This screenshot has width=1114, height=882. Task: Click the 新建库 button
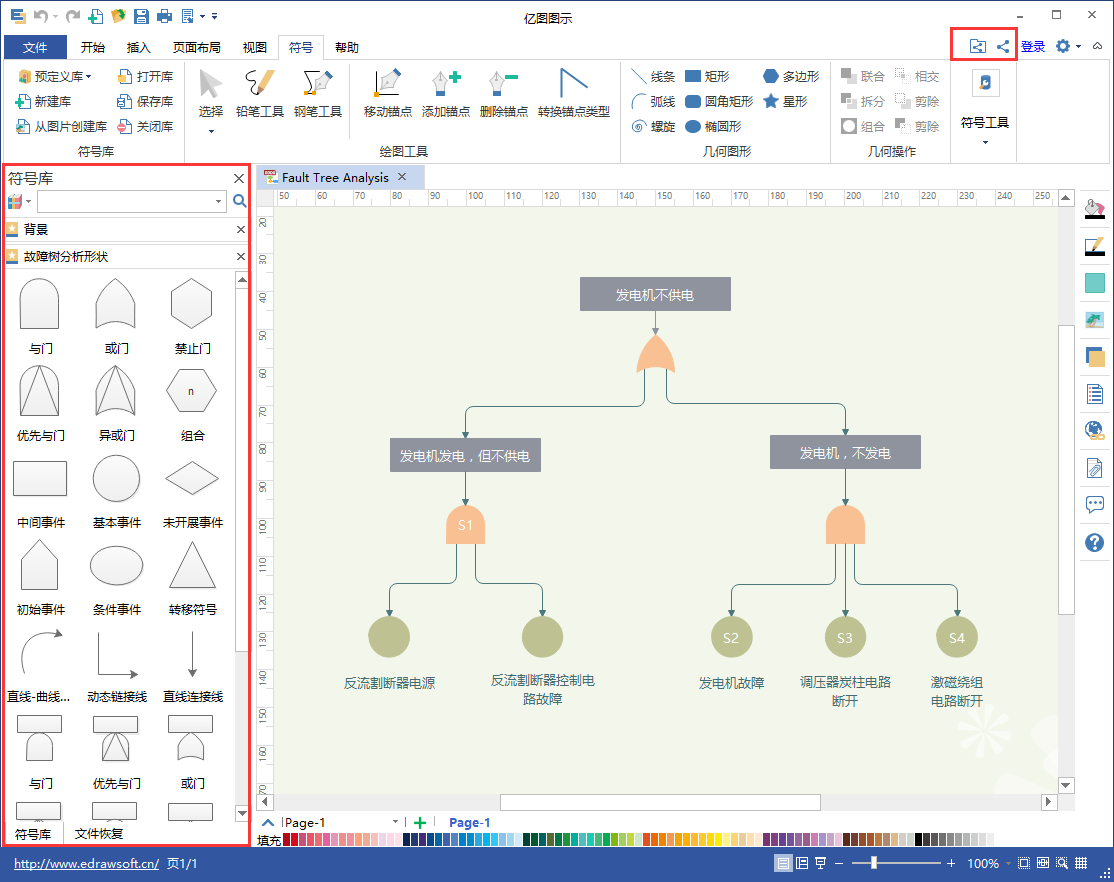(43, 102)
